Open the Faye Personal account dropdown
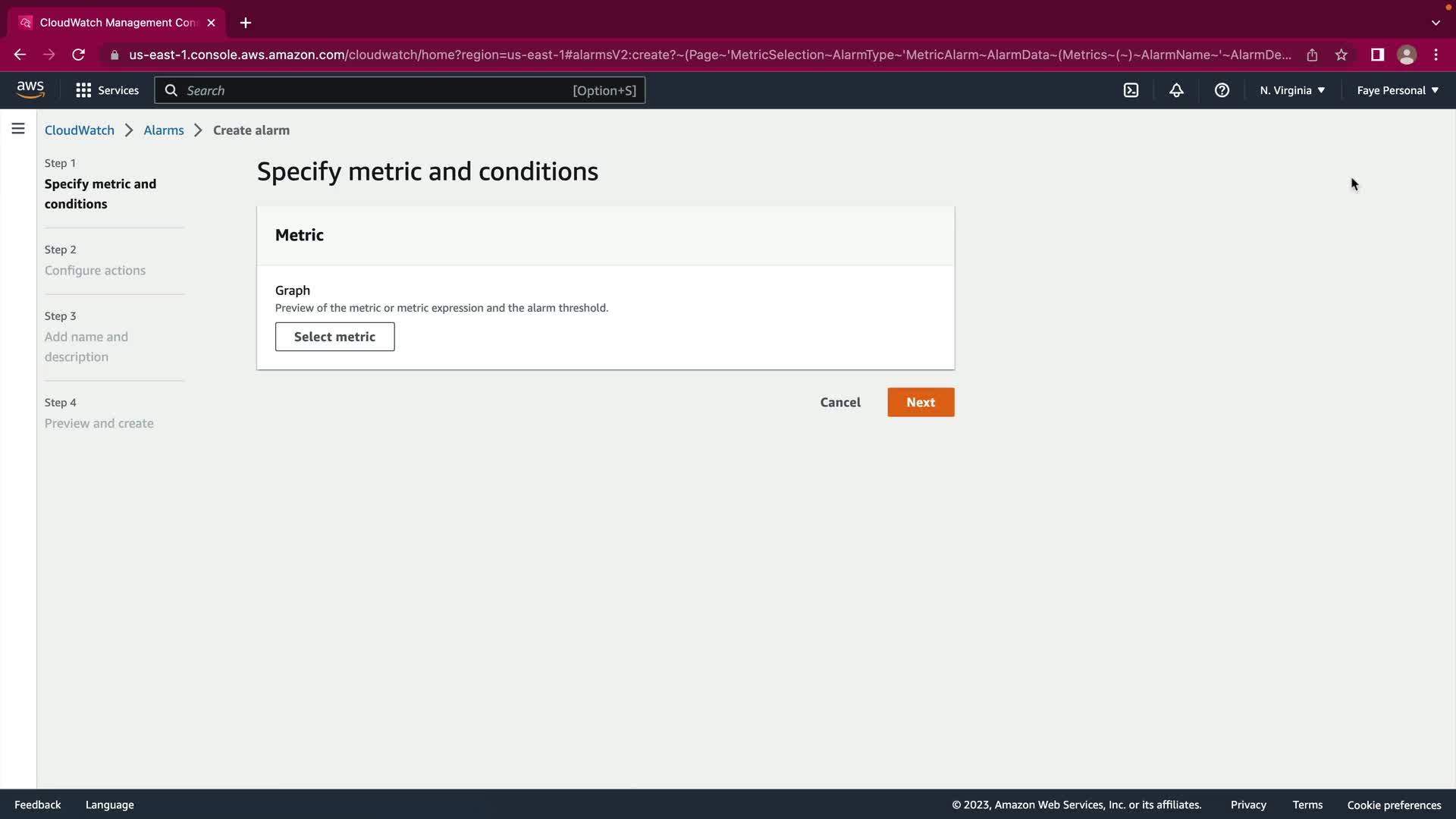The image size is (1456, 819). [x=1397, y=90]
